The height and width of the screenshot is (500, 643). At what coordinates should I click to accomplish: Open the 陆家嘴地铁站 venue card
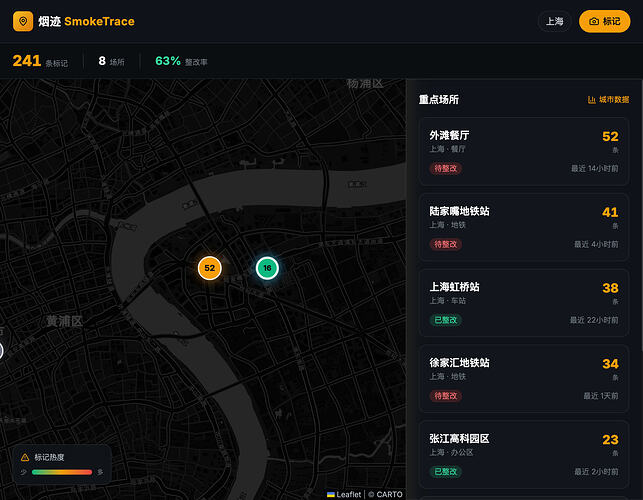pos(524,227)
